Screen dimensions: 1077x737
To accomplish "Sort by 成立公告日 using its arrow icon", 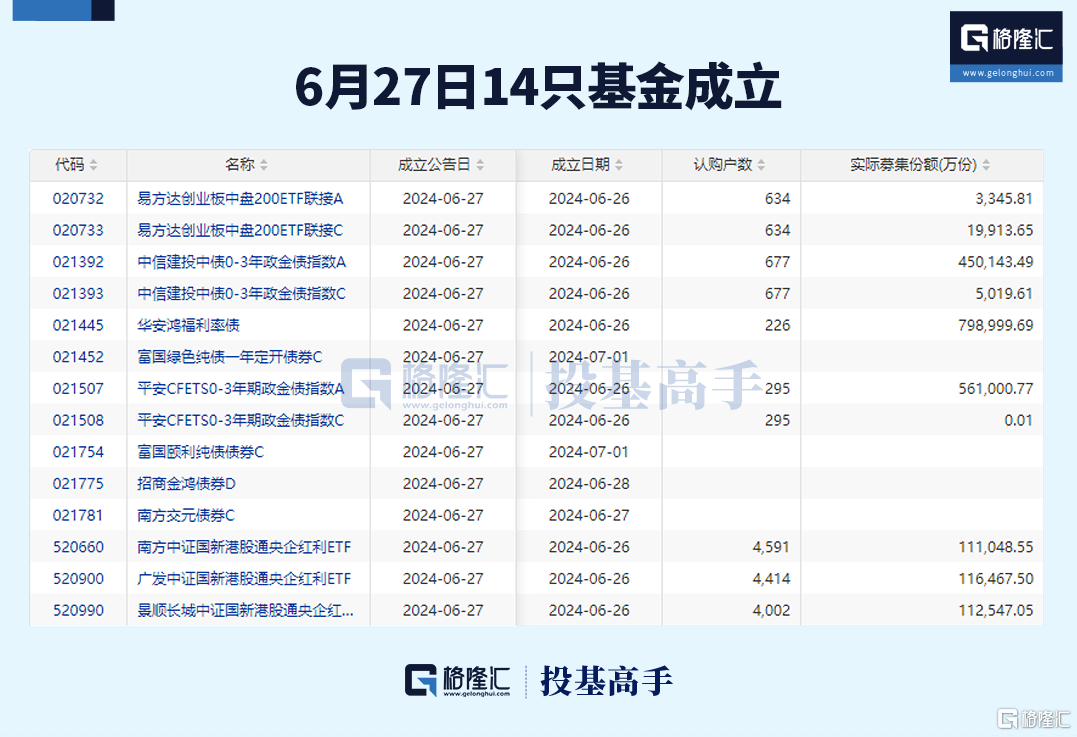I will click(x=479, y=165).
